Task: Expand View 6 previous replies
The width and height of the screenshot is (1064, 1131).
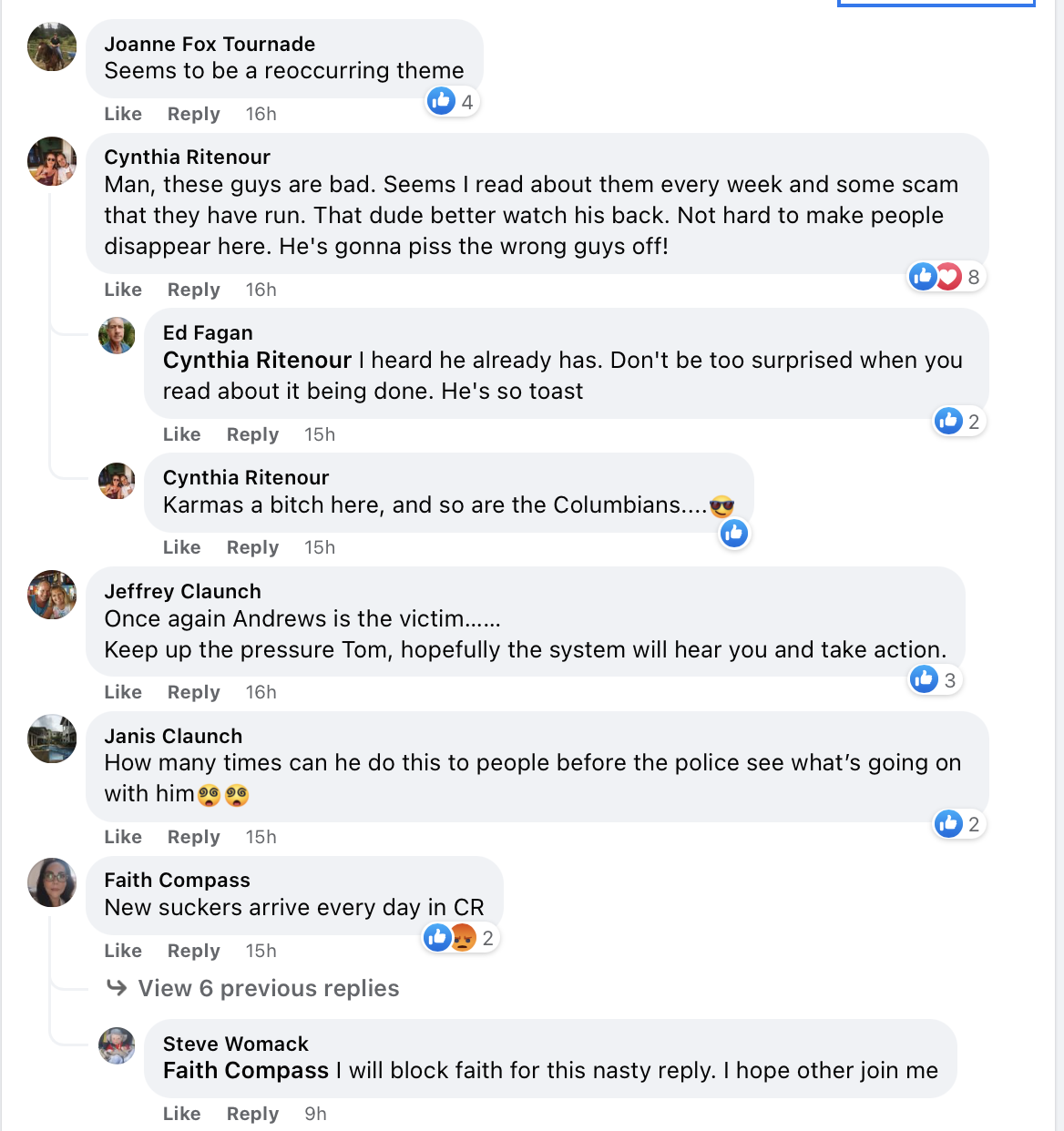Action: pos(268,988)
